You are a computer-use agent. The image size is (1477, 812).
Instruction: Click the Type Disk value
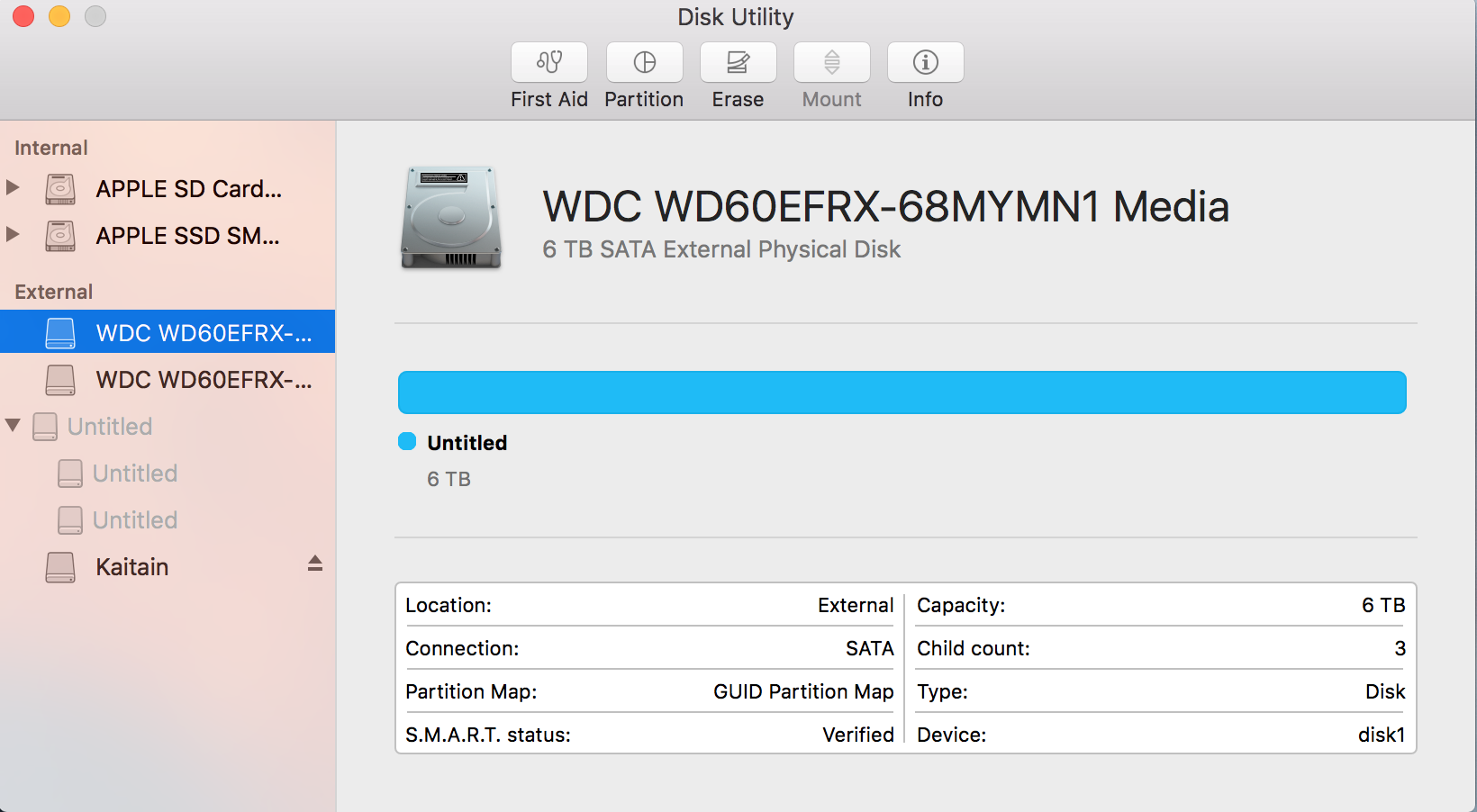coord(1385,691)
